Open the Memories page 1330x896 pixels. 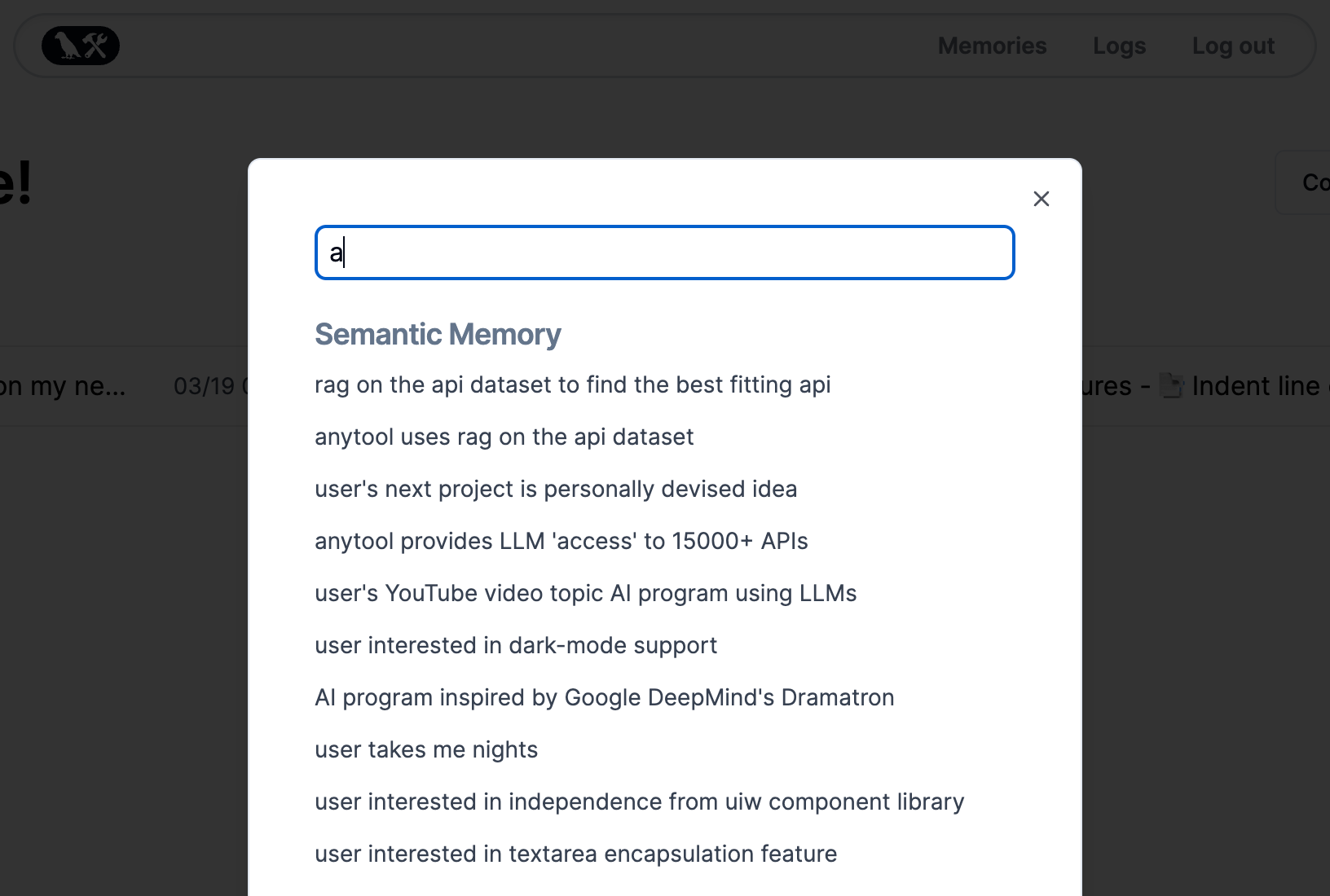pyautogui.click(x=992, y=46)
